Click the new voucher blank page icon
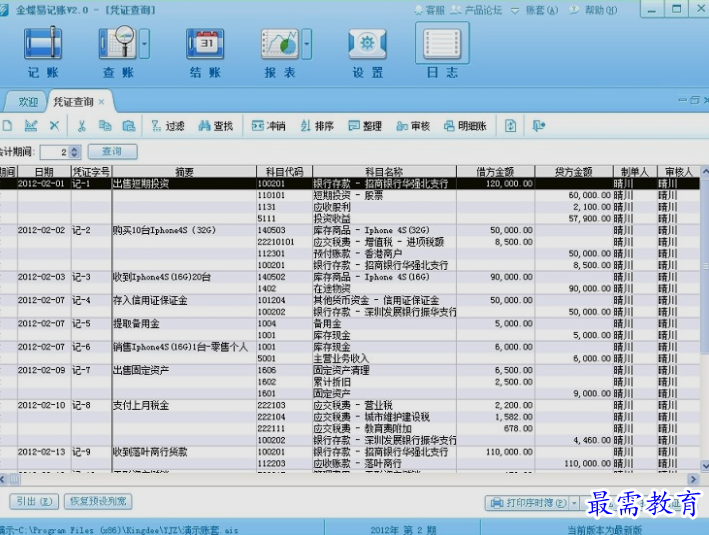 (x=7, y=125)
